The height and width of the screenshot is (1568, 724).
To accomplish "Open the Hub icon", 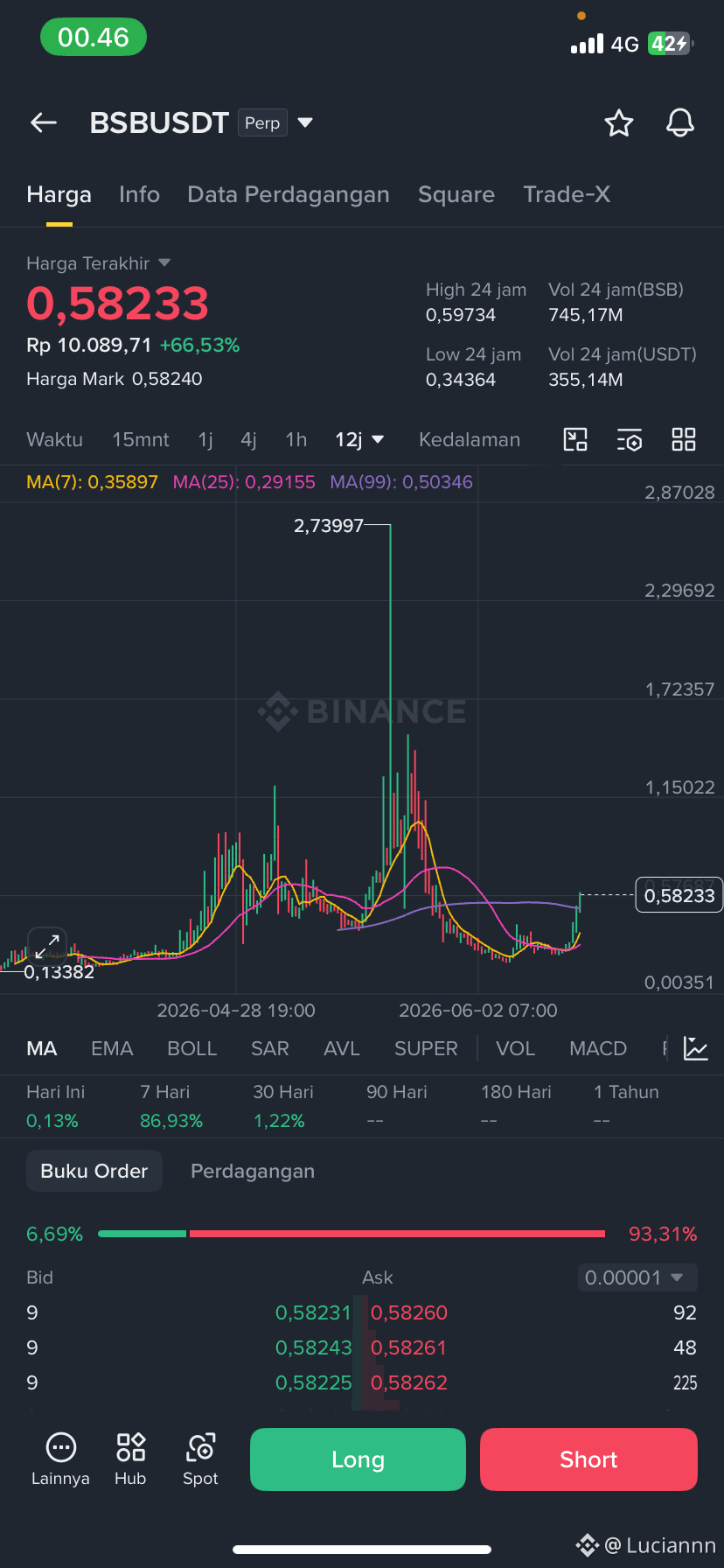I will 130,1459.
